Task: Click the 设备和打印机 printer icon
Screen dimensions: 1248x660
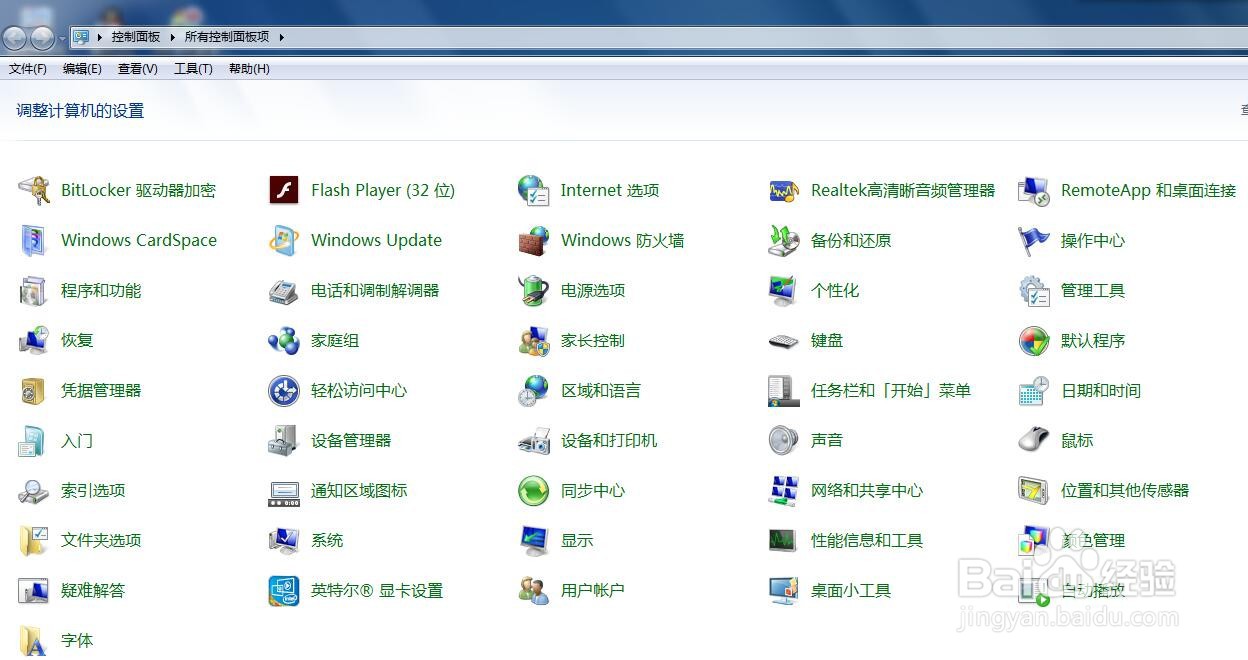Action: coord(534,440)
